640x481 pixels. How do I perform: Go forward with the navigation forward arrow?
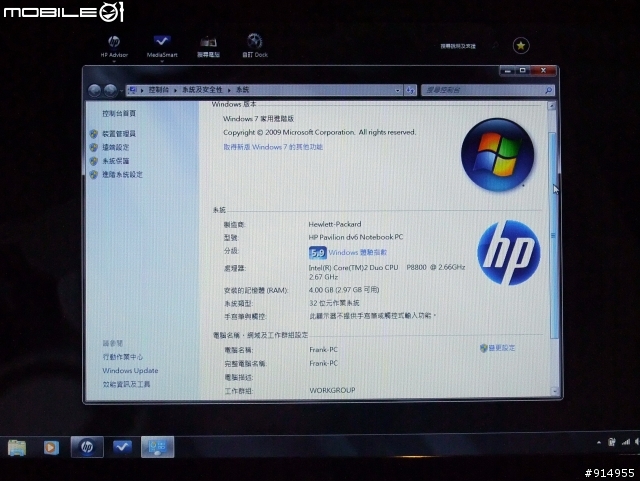tap(110, 90)
